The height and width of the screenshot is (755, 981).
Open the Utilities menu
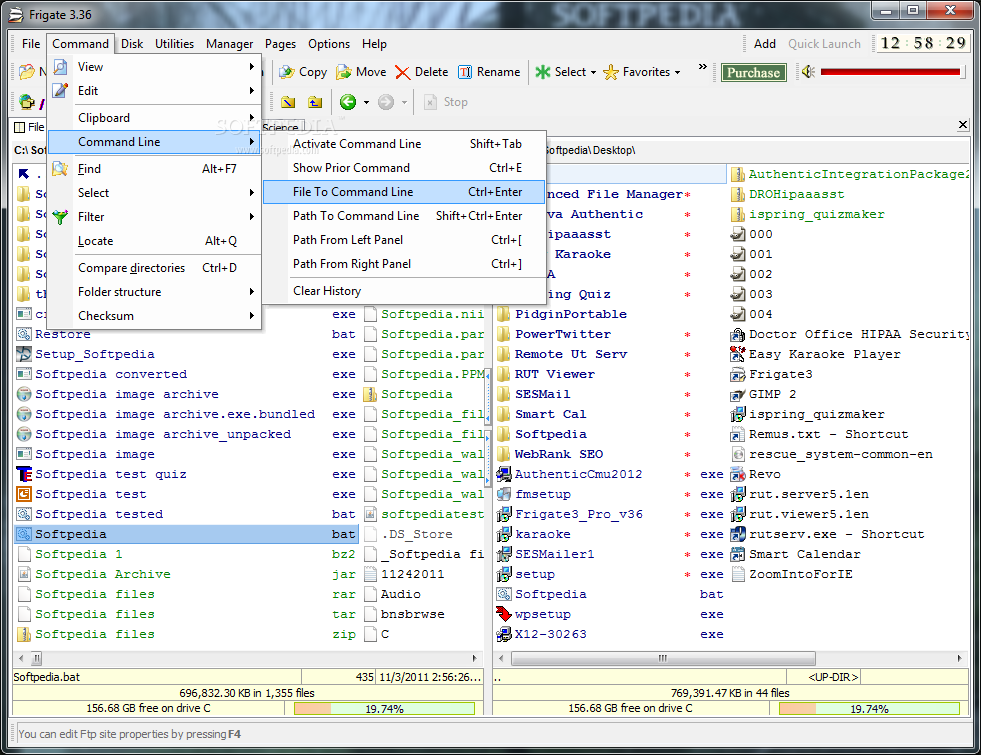[175, 44]
